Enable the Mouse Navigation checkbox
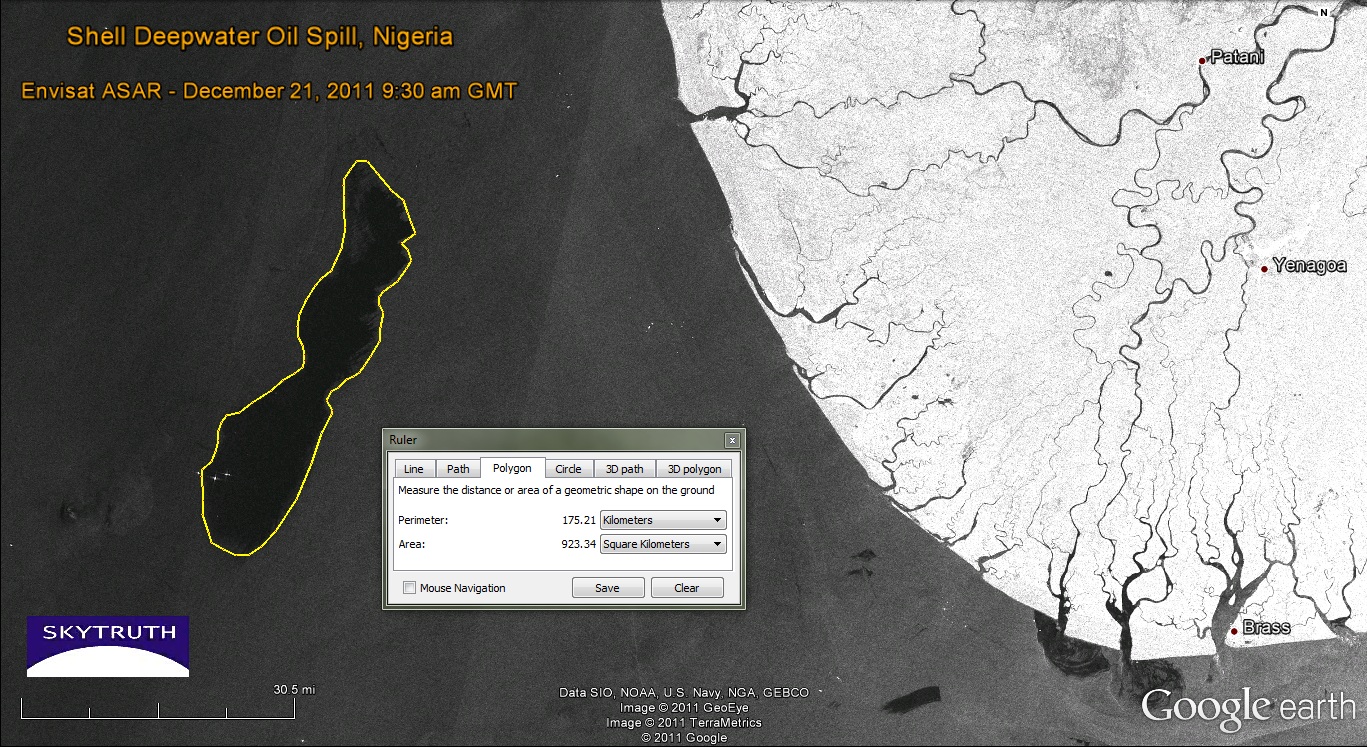 [x=409, y=588]
